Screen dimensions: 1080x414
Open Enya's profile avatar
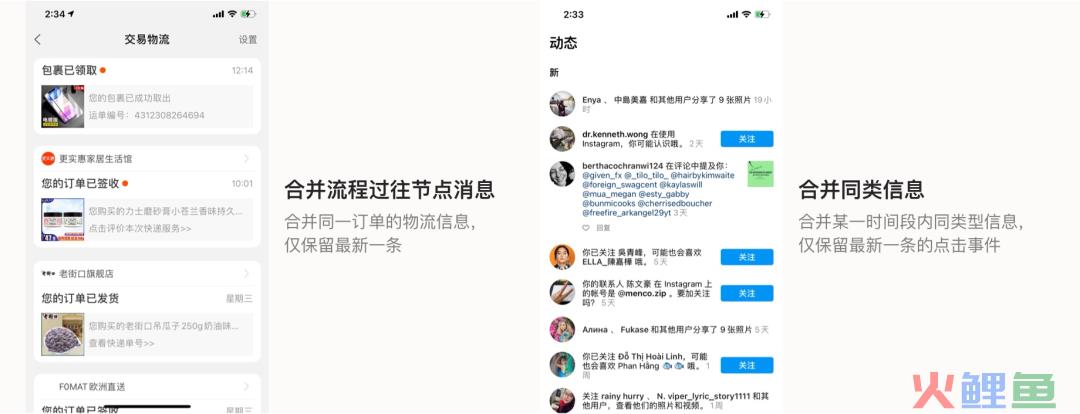(x=562, y=103)
